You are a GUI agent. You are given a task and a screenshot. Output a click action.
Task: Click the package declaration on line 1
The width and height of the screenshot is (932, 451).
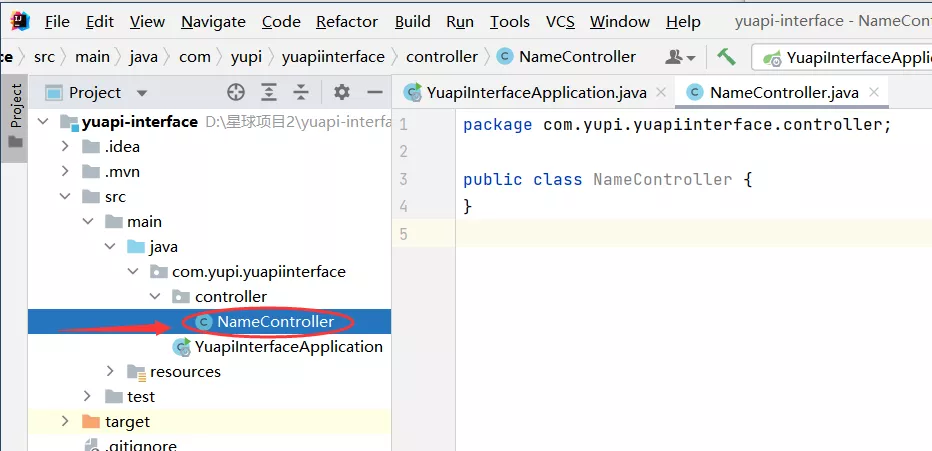coord(677,125)
